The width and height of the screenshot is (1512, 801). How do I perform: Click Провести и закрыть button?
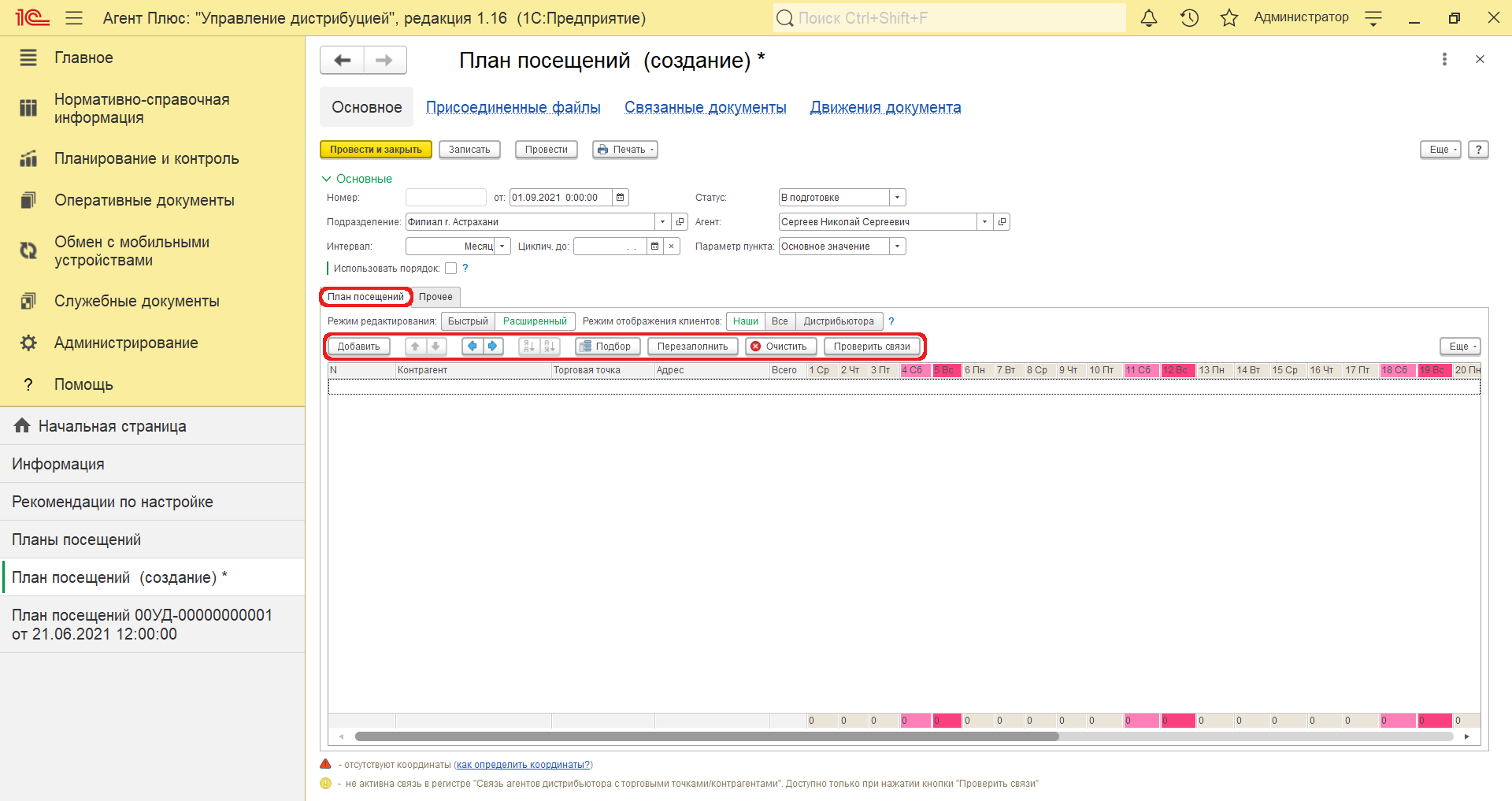376,150
